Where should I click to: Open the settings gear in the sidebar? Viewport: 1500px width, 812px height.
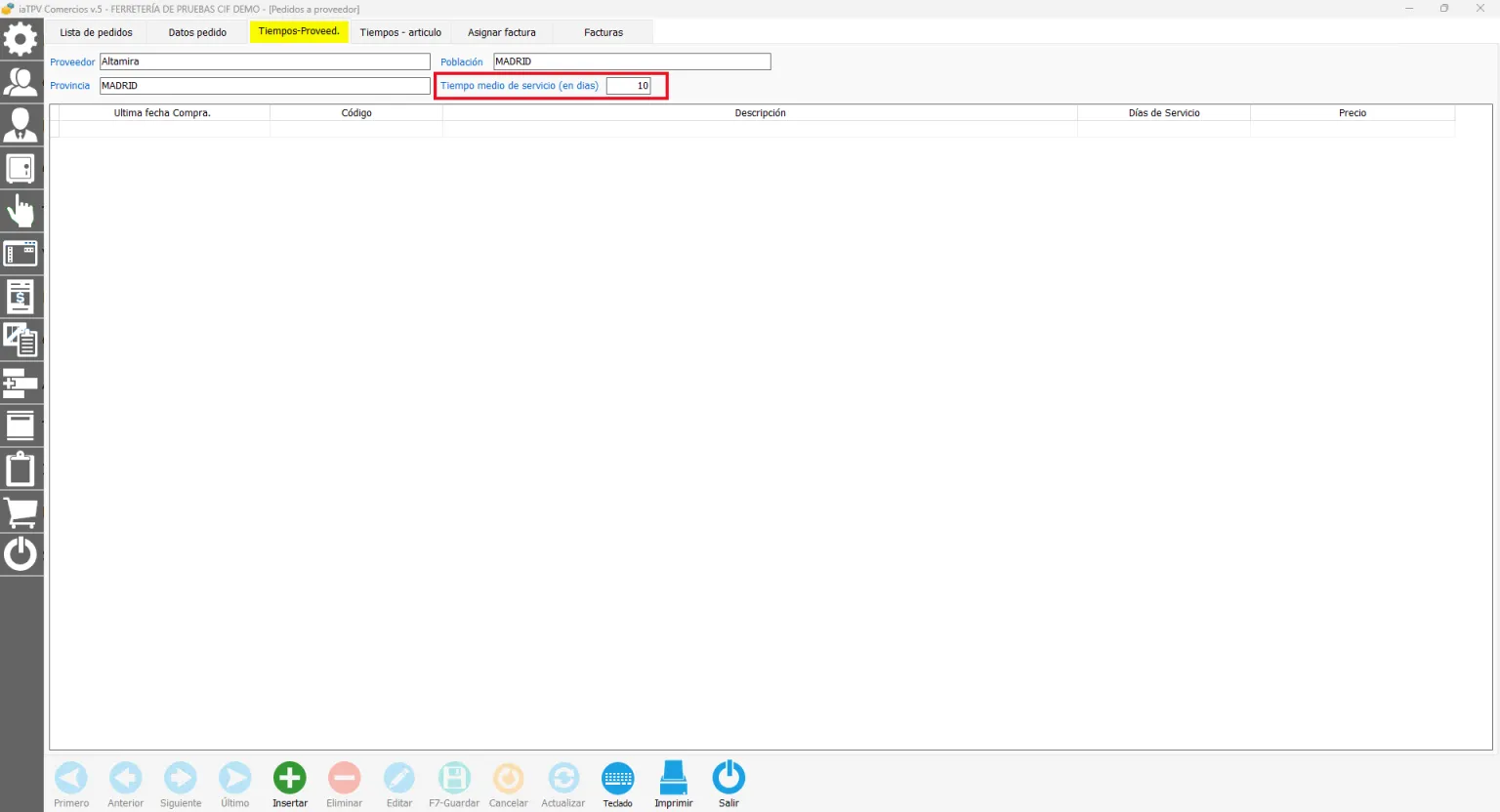21,39
